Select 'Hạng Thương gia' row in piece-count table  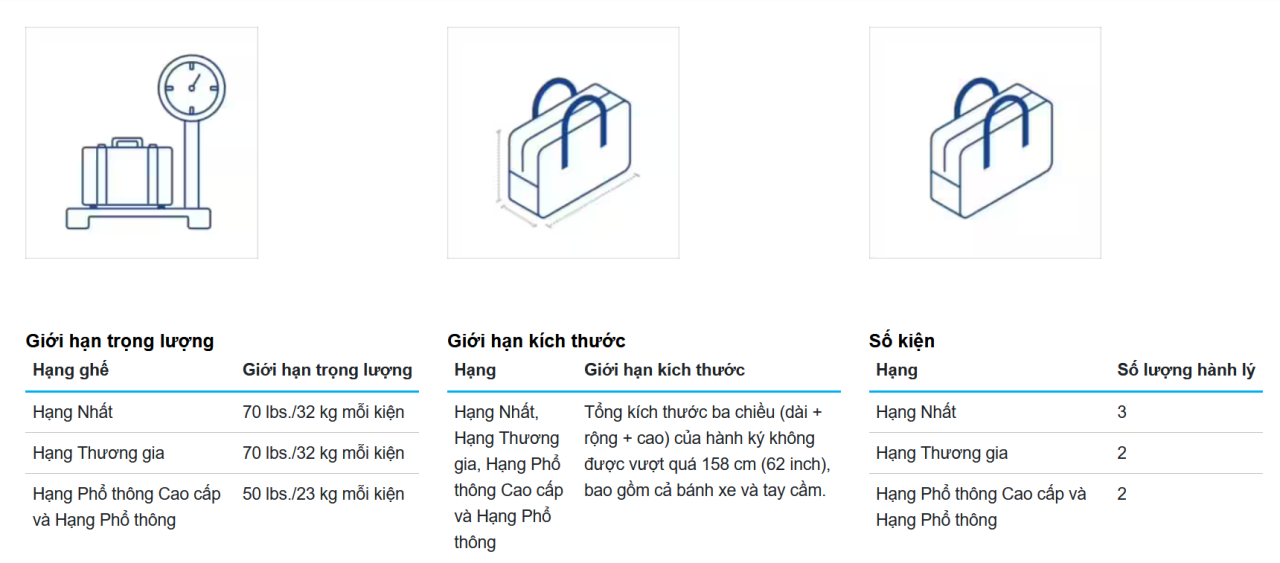1066,453
